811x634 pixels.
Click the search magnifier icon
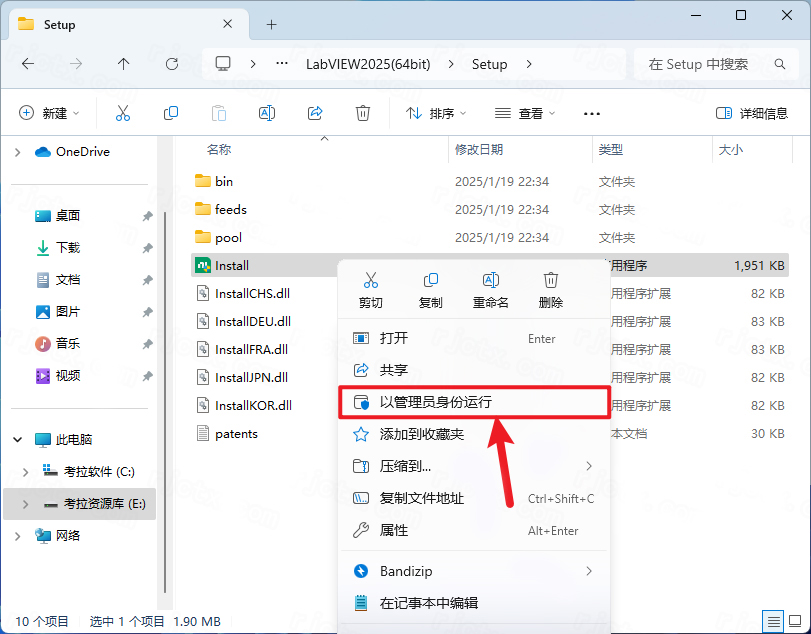[779, 64]
